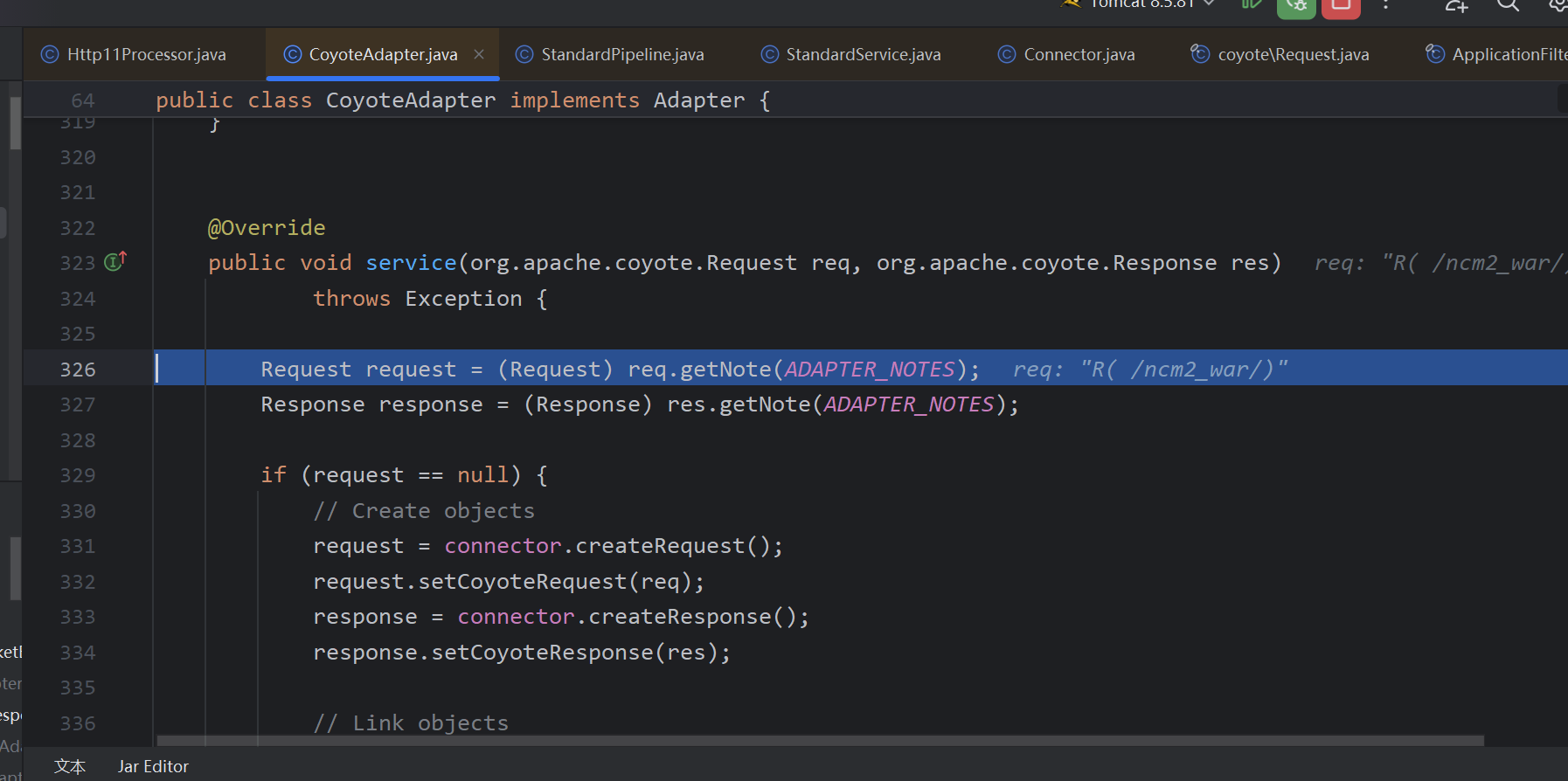Click the implements-method gutter icon on line 323
The image size is (1568, 781).
click(115, 261)
